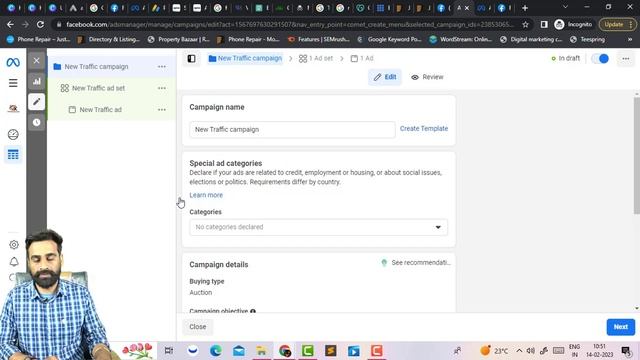The width and height of the screenshot is (640, 360).
Task: Open Learn more link
Action: coord(206,195)
